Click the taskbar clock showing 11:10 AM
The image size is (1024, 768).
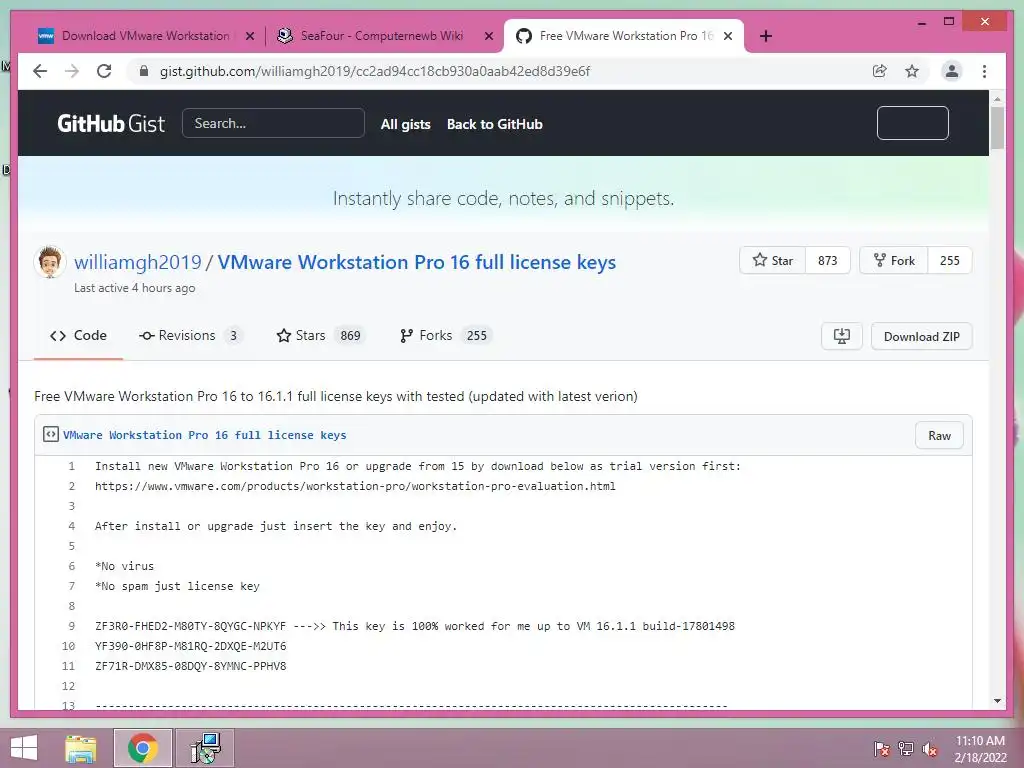(980, 749)
